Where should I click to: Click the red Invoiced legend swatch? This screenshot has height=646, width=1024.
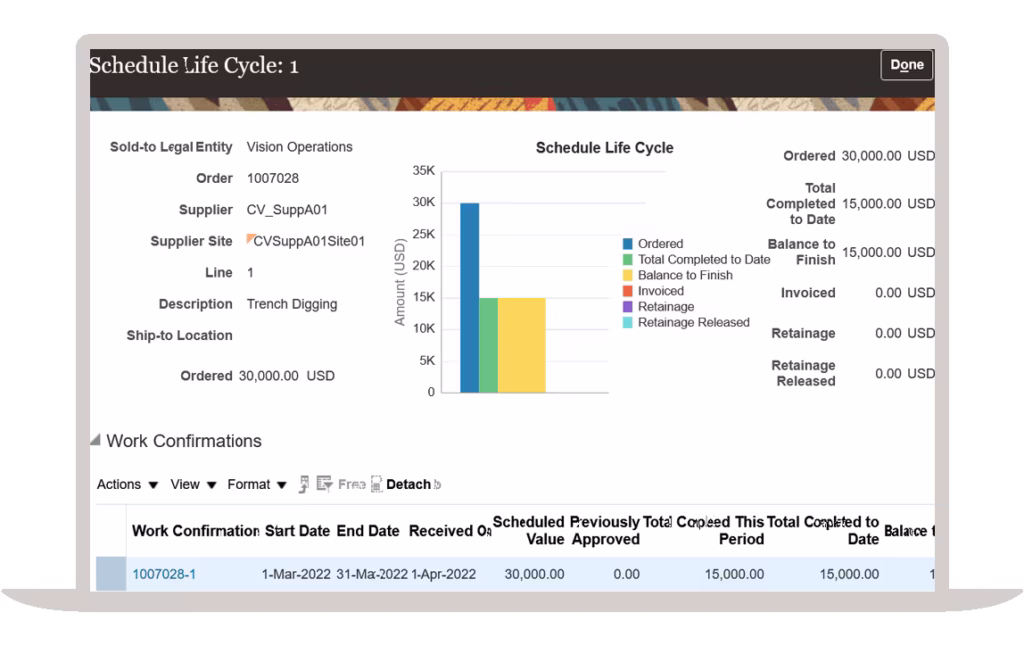628,292
